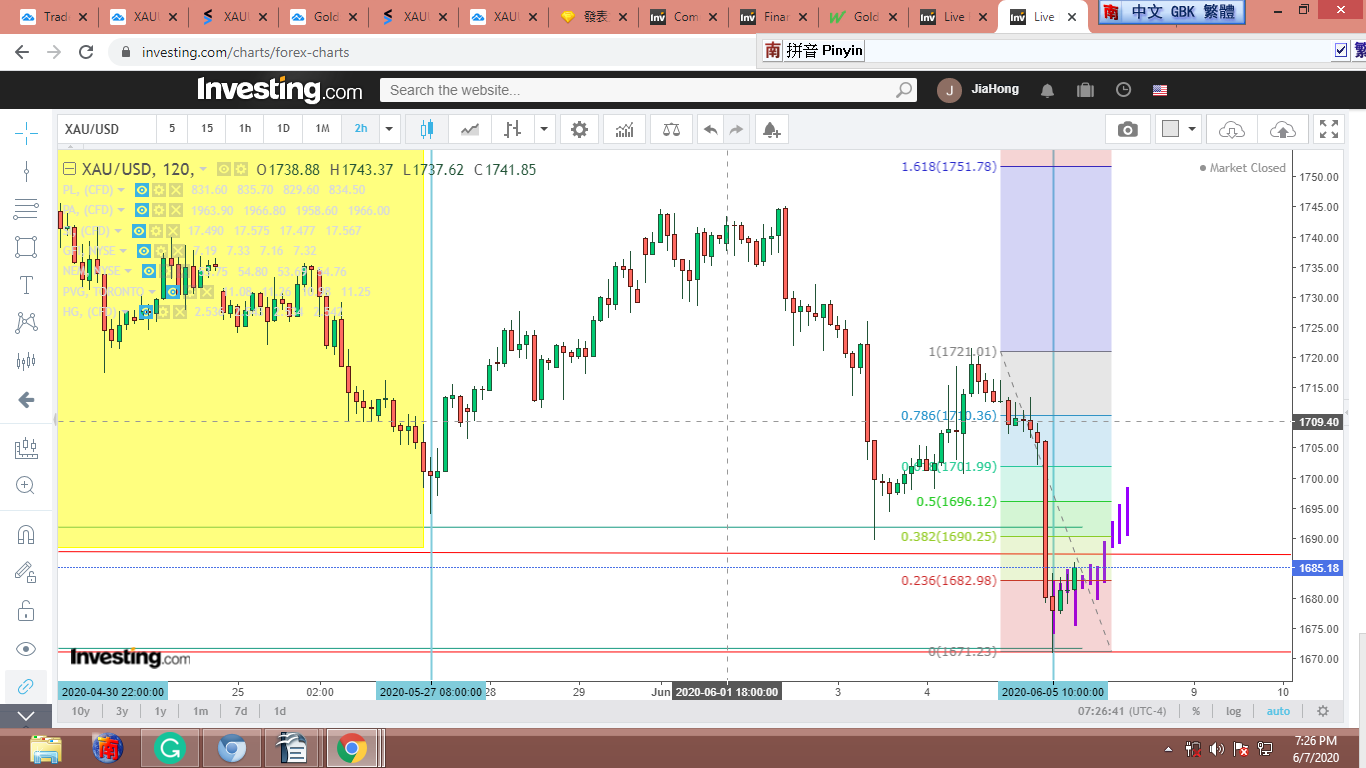Image resolution: width=1366 pixels, height=768 pixels.
Task: Toggle log scale option
Action: click(1234, 711)
